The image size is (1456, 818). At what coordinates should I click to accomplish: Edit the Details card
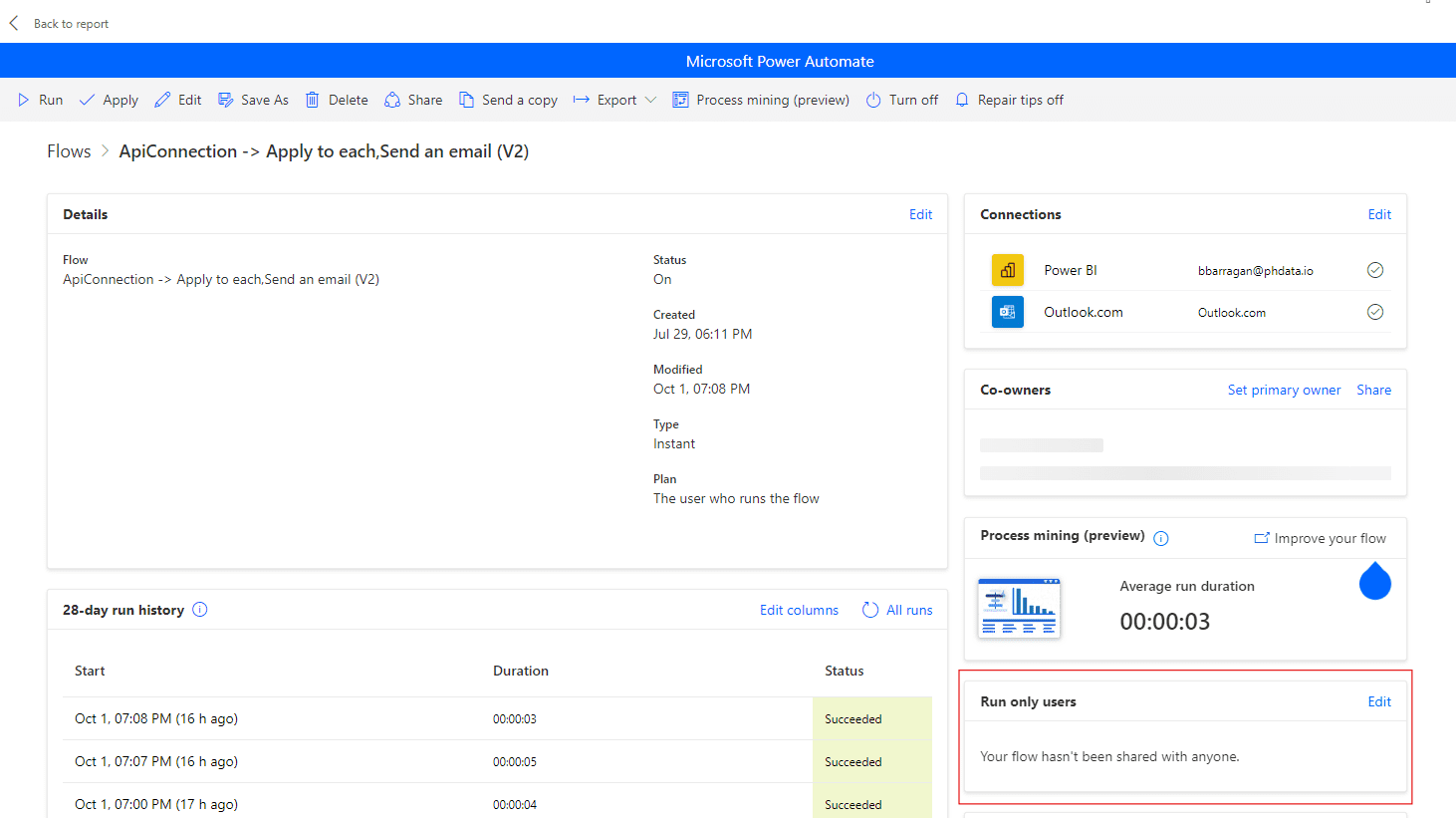920,214
